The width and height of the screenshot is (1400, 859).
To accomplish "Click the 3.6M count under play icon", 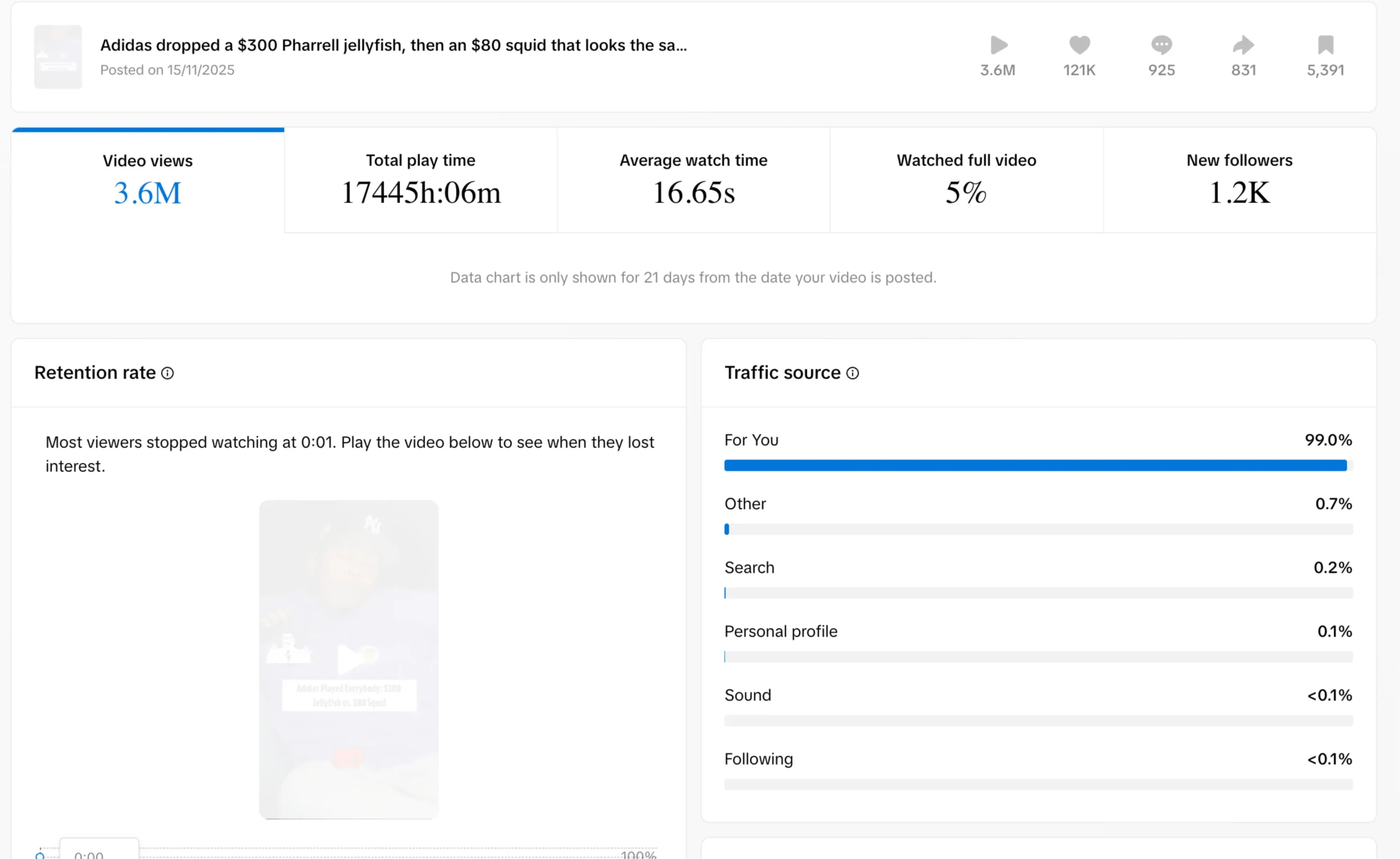I will pos(997,70).
